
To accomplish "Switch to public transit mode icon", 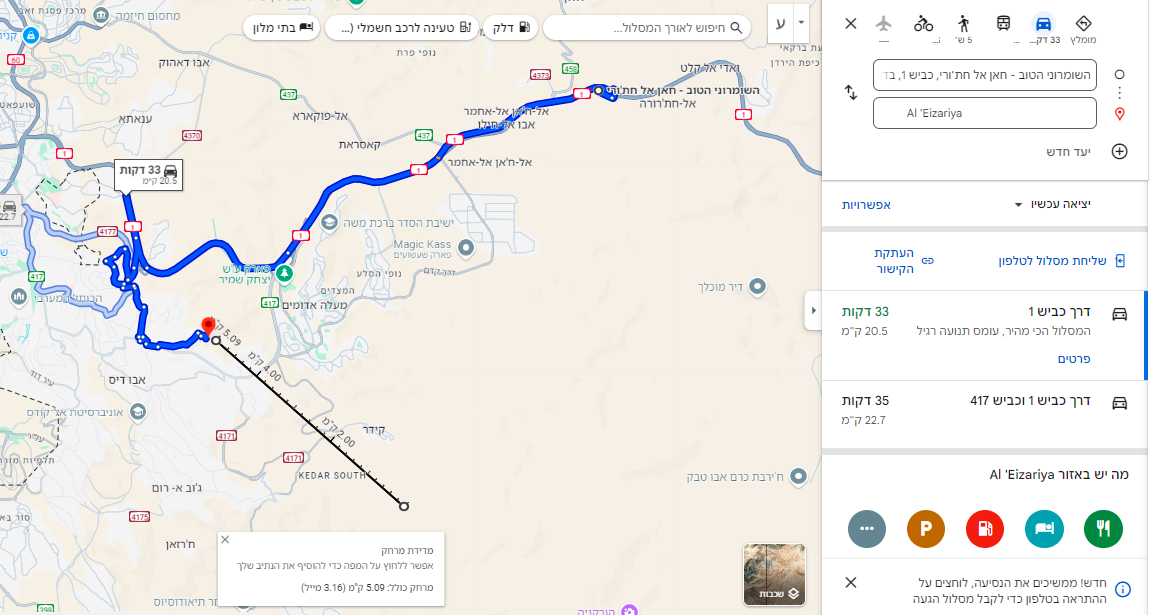I will (x=1003, y=24).
